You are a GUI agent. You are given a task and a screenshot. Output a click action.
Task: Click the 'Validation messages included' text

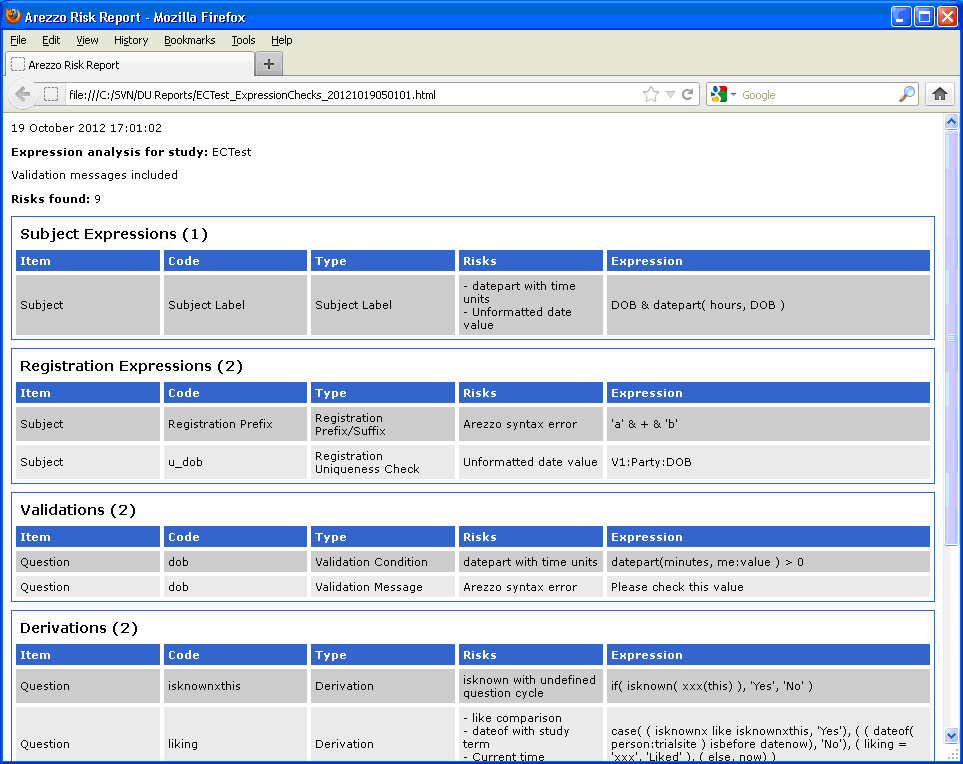point(95,175)
